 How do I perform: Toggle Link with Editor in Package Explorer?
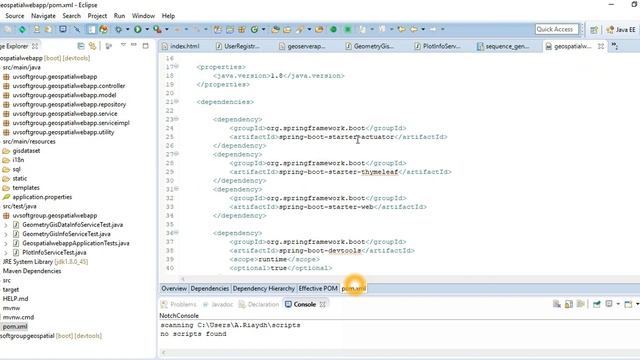tap(92, 46)
